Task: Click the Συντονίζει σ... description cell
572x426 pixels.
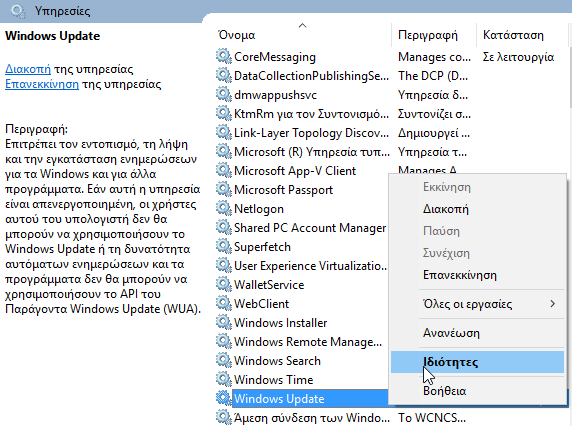Action: pos(434,114)
